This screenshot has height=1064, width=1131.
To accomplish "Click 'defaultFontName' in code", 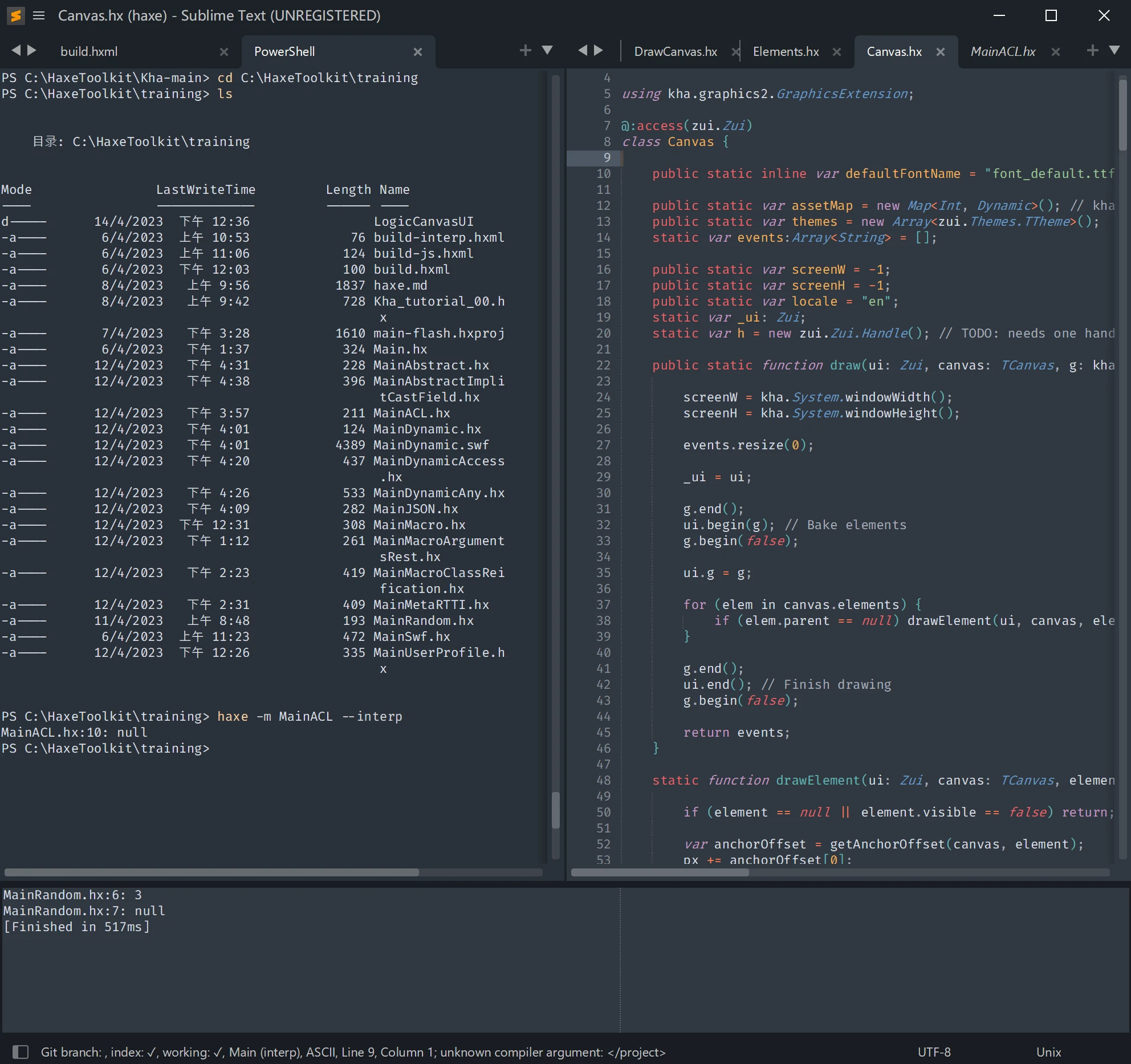I will click(x=902, y=173).
